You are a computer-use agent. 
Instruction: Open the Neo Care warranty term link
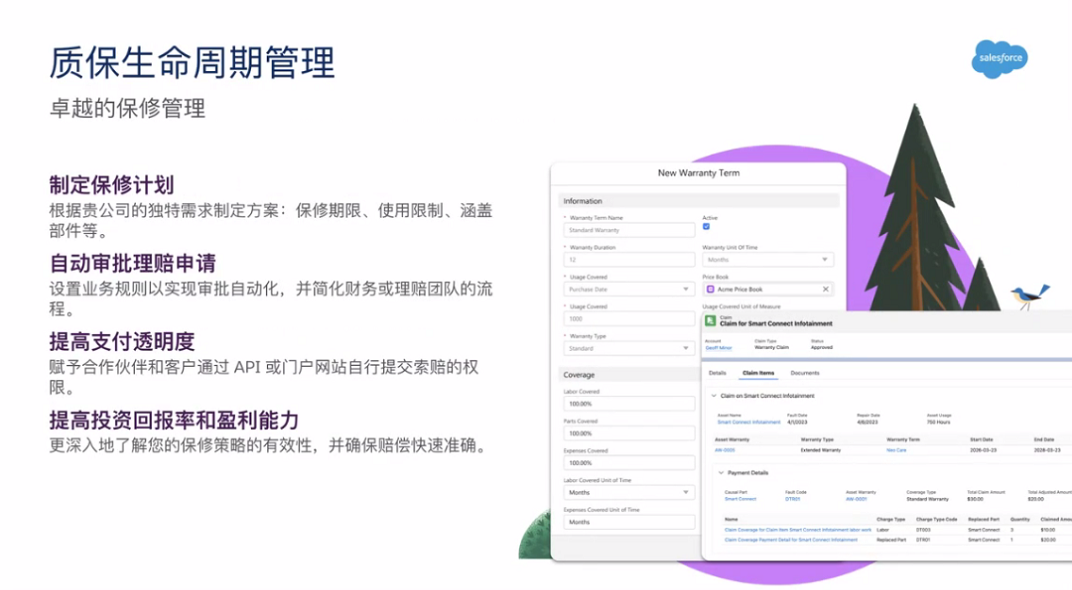896,450
